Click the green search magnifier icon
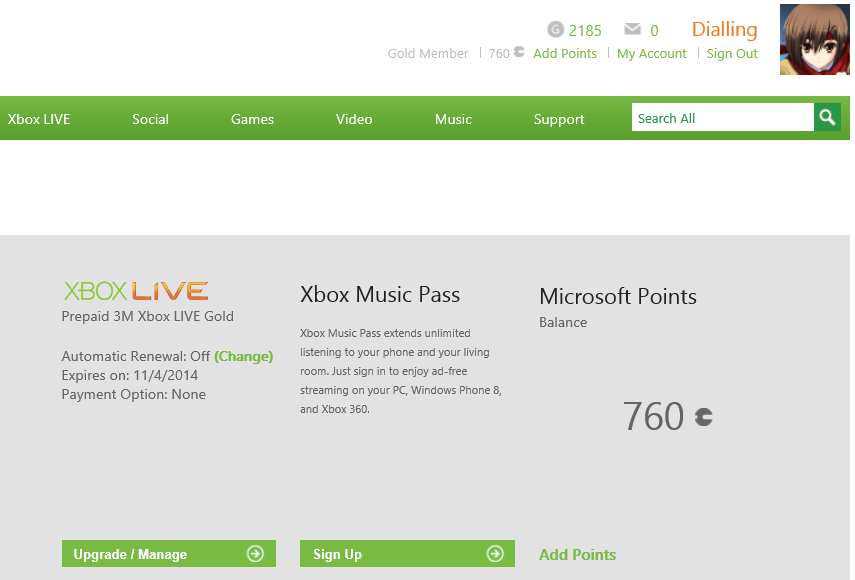This screenshot has width=855, height=580. pyautogui.click(x=827, y=117)
